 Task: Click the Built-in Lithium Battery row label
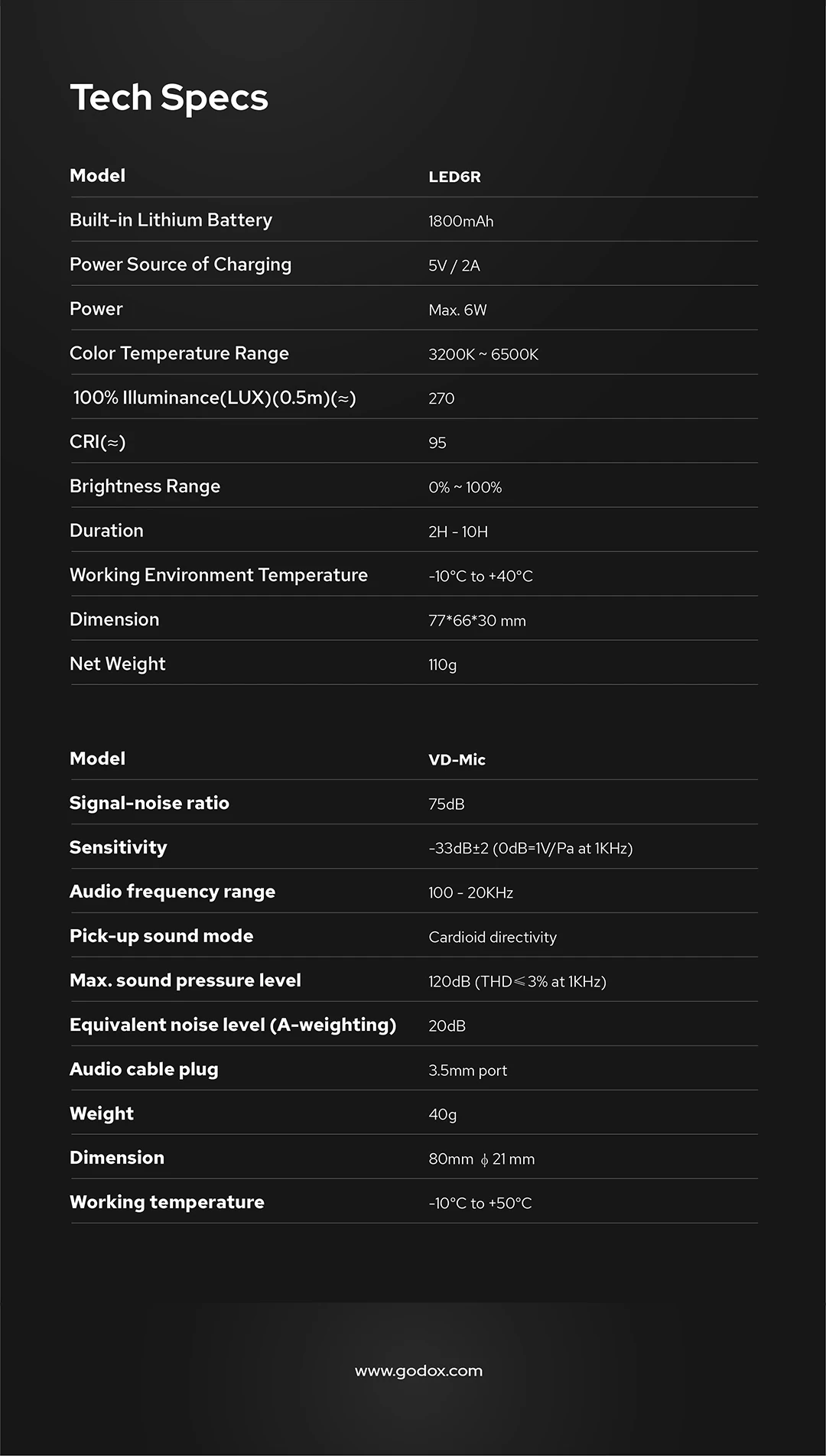point(171,220)
